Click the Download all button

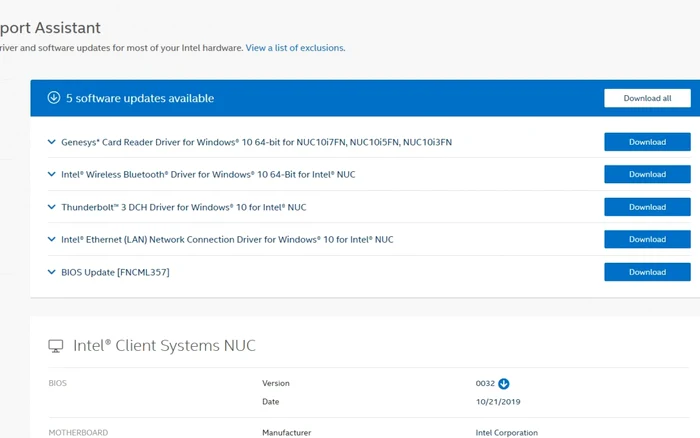pos(647,98)
